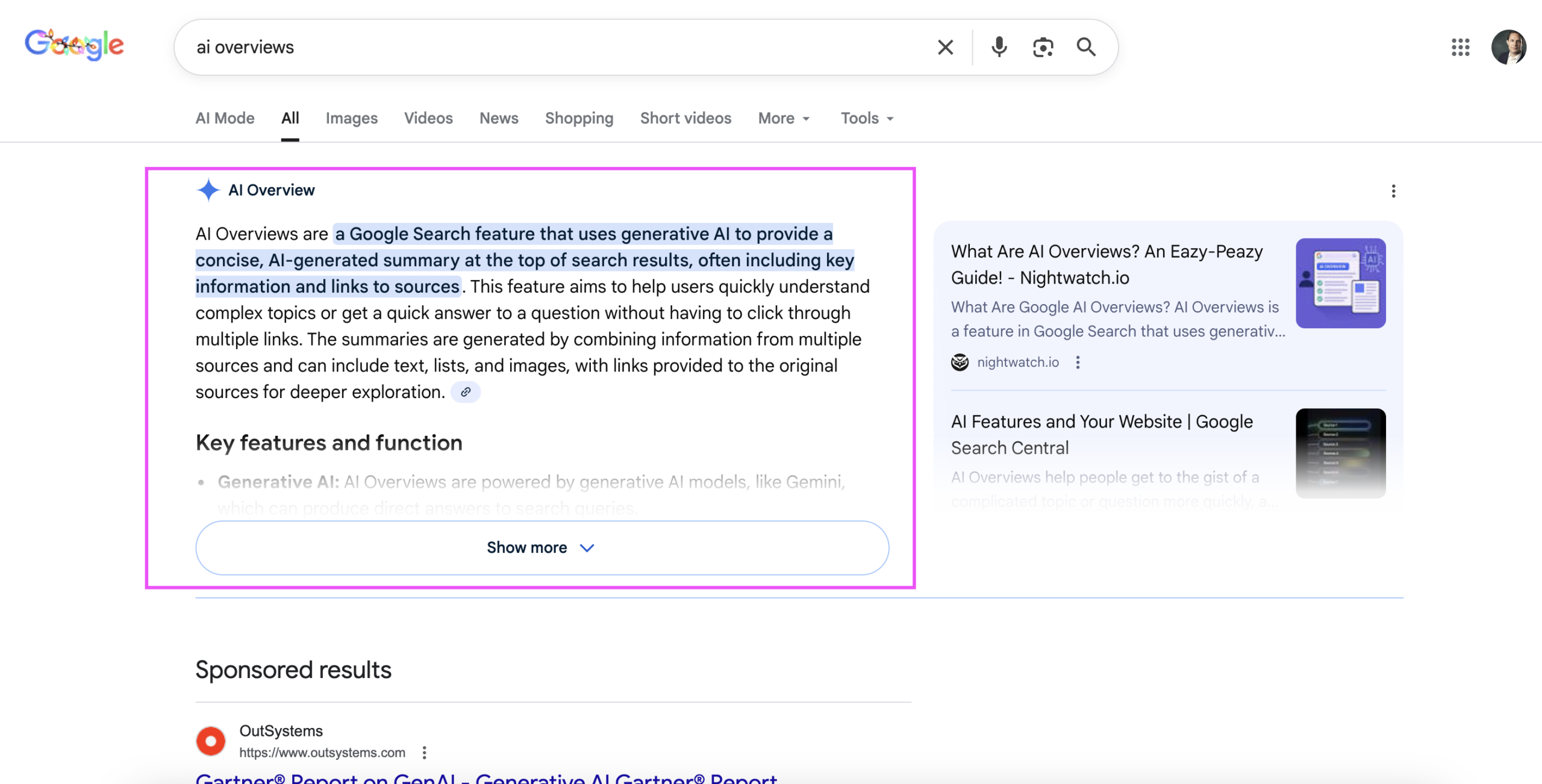The width and height of the screenshot is (1542, 784).
Task: Open Google Lens image search icon
Action: 1043,47
